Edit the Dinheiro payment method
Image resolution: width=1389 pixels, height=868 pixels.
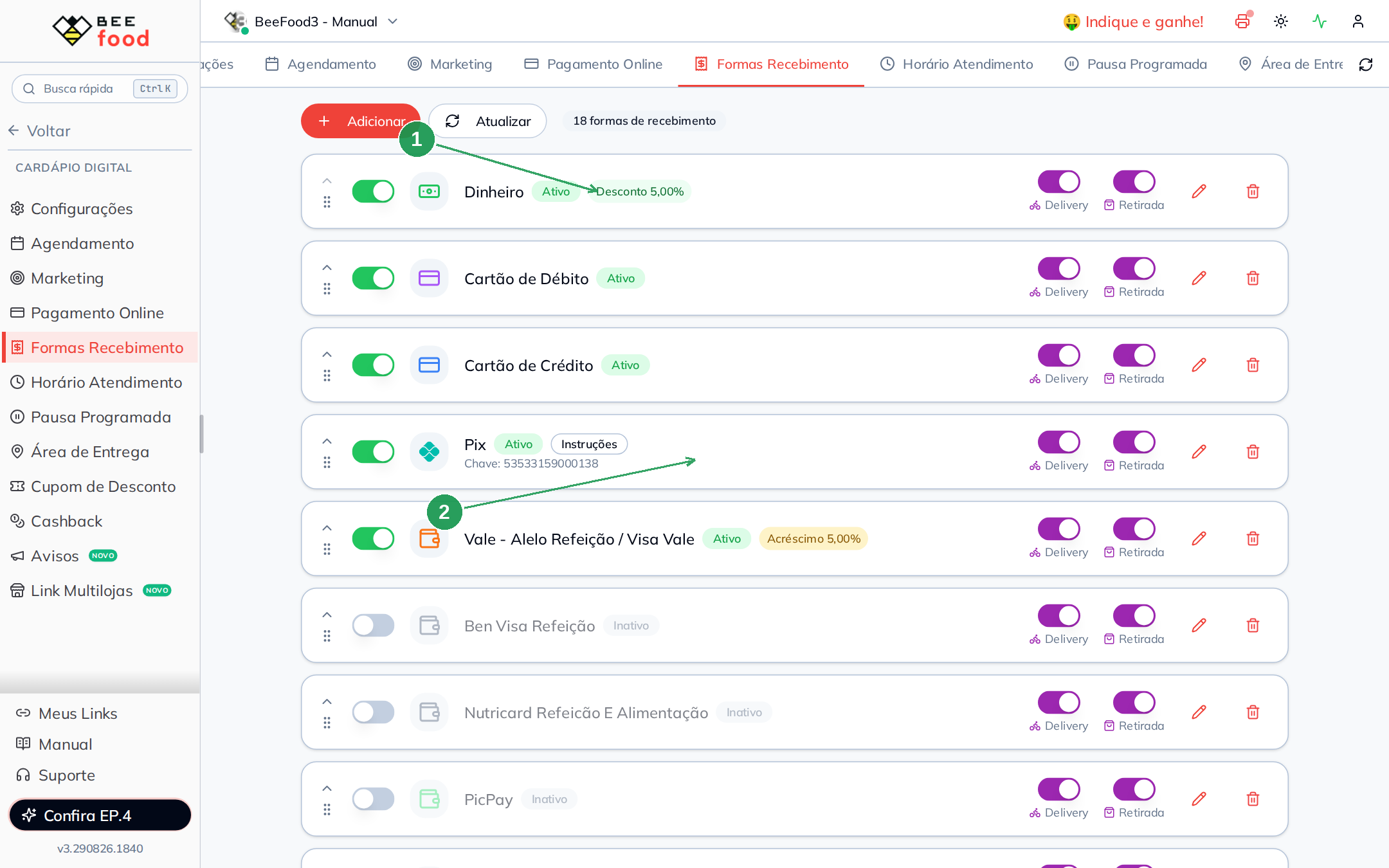pyautogui.click(x=1199, y=192)
